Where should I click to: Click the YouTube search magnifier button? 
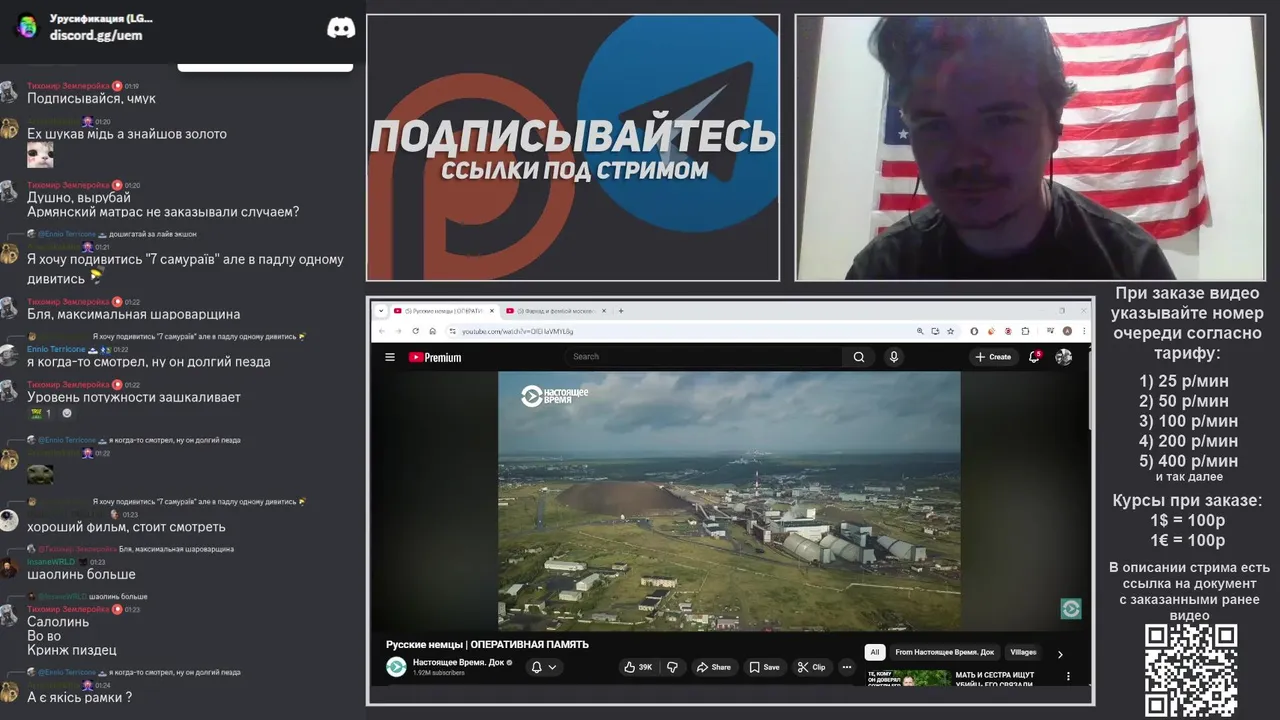coord(858,357)
